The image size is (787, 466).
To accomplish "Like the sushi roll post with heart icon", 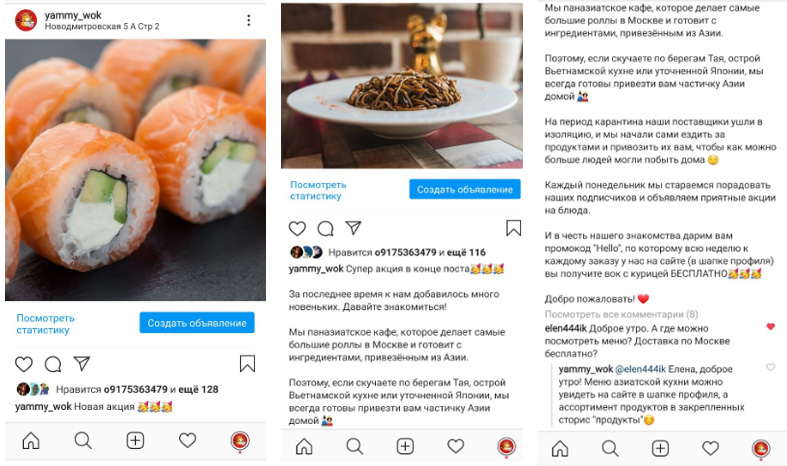I will point(24,364).
